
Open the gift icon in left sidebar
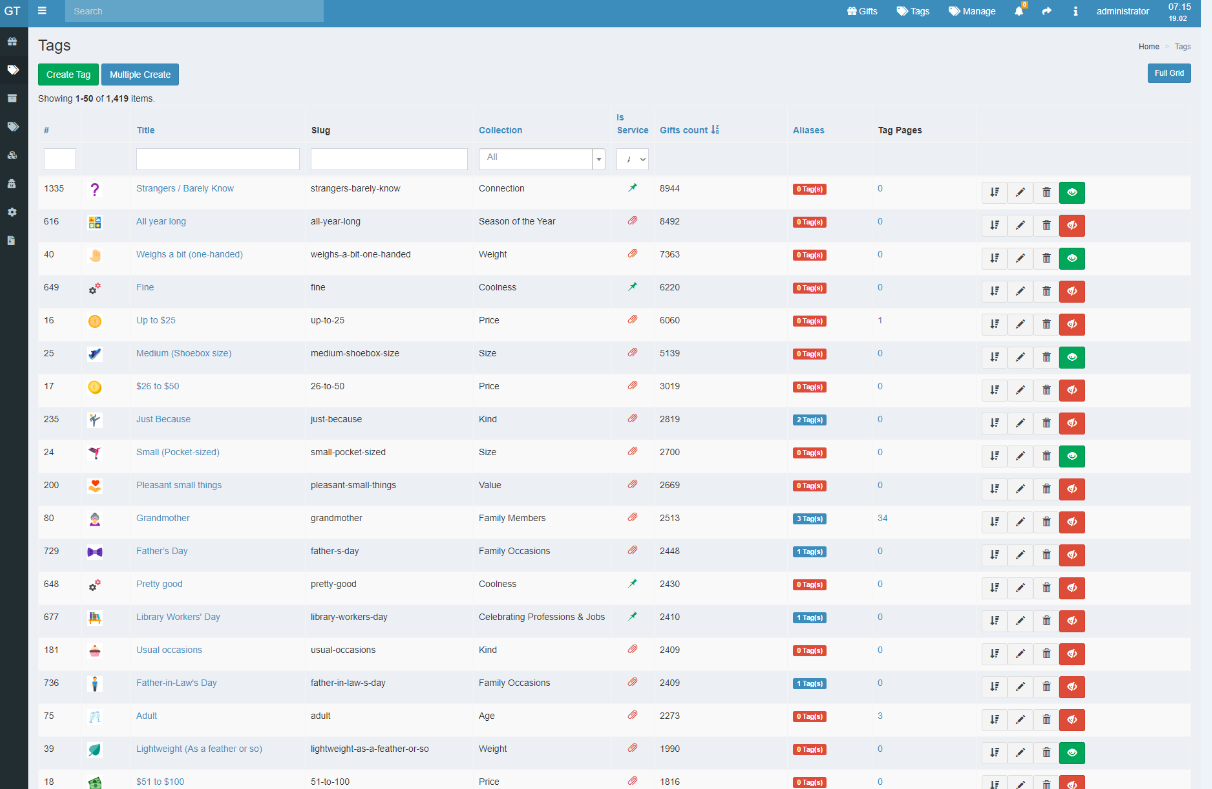(13, 42)
